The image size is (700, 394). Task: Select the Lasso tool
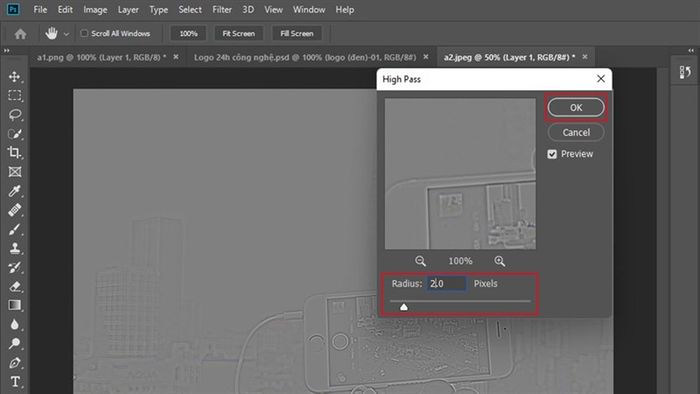14,115
